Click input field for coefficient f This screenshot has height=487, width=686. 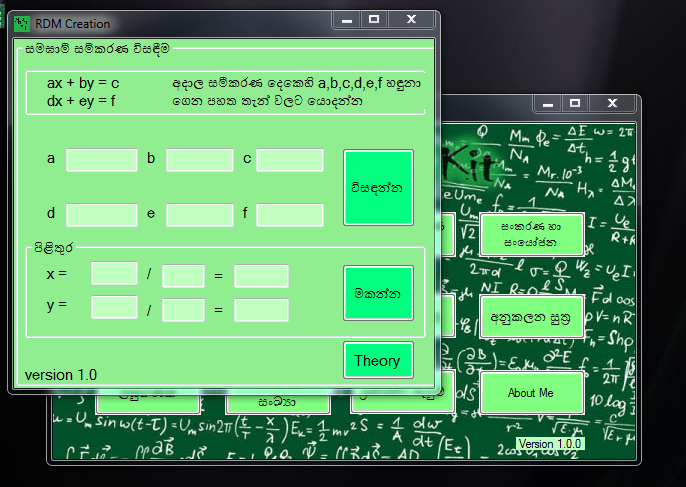(x=290, y=215)
